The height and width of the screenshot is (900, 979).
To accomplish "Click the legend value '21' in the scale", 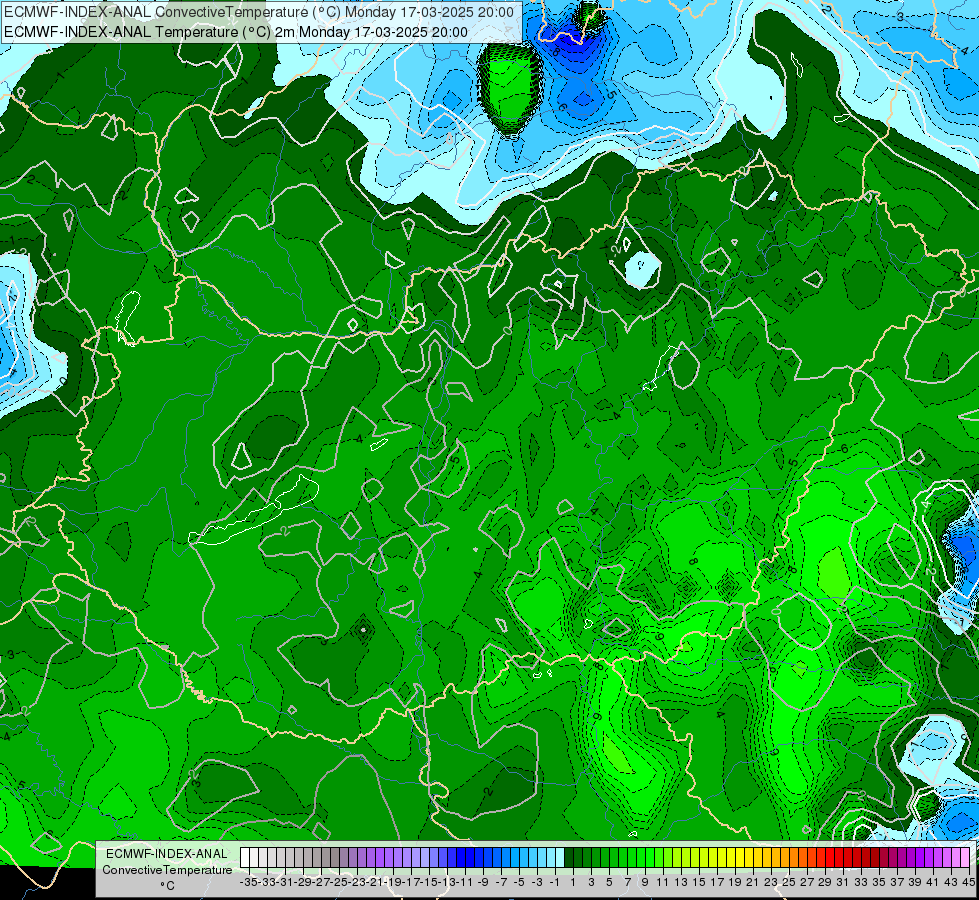I will click(752, 882).
